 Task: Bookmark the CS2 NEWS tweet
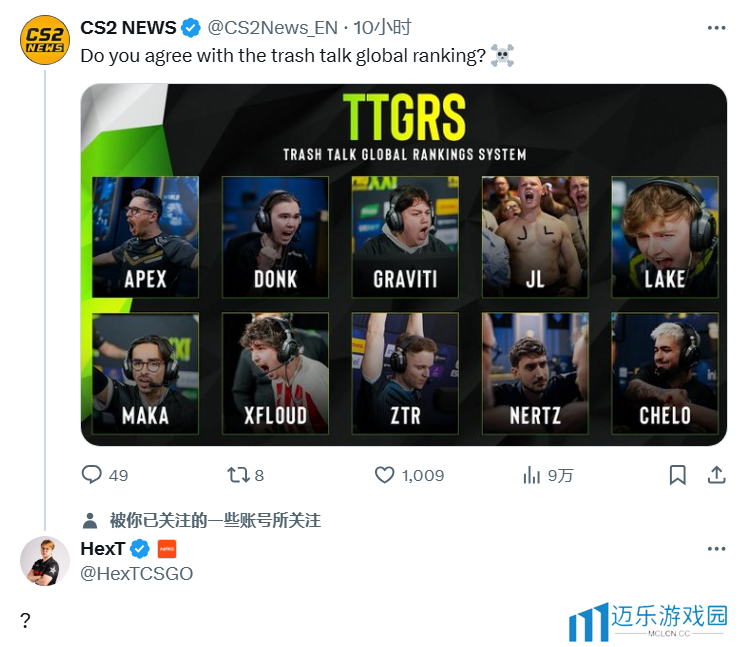pyautogui.click(x=677, y=475)
